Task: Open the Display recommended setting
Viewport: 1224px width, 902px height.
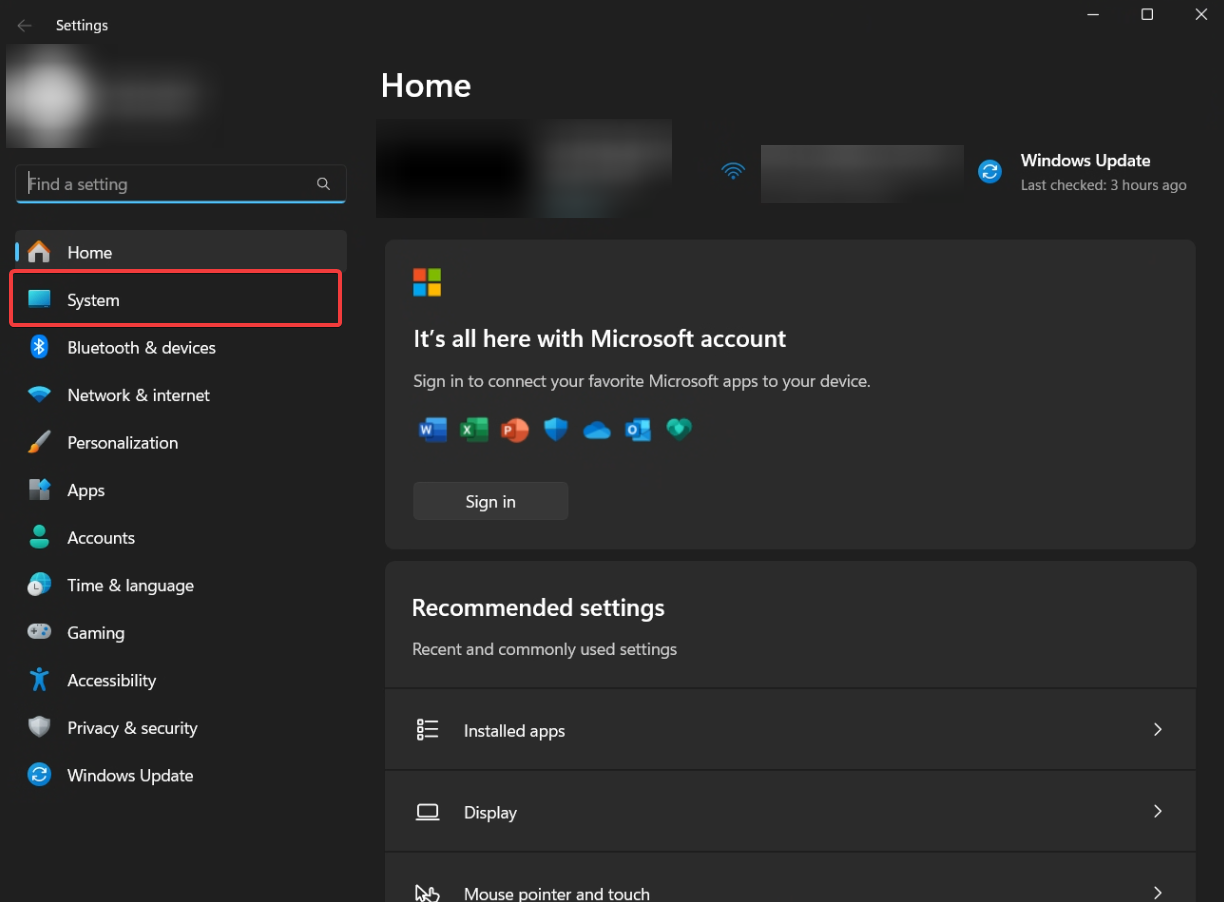Action: (790, 812)
